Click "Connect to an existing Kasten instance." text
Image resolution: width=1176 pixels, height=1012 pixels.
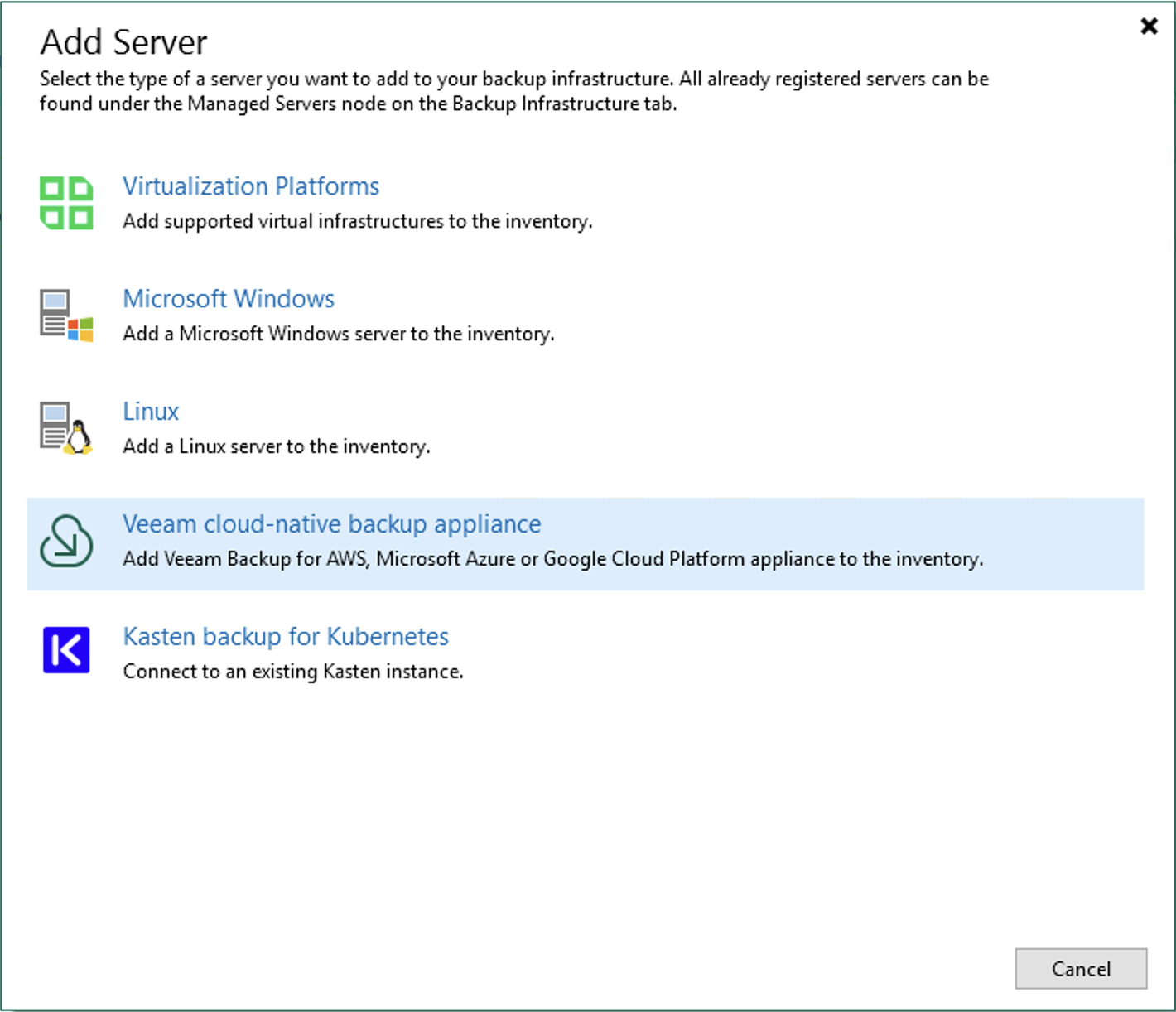coord(293,672)
